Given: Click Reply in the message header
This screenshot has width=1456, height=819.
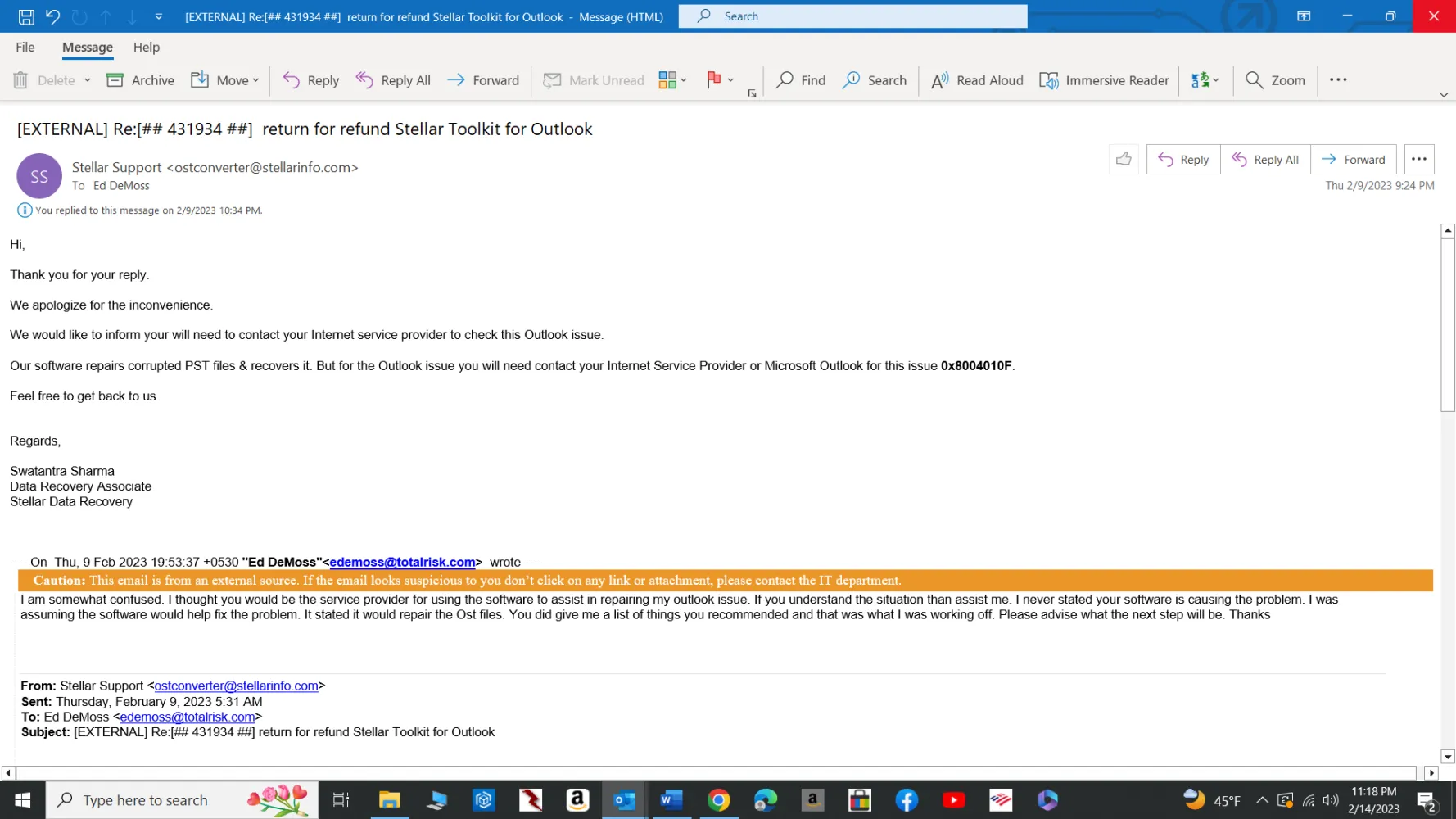Looking at the screenshot, I should 1183,159.
